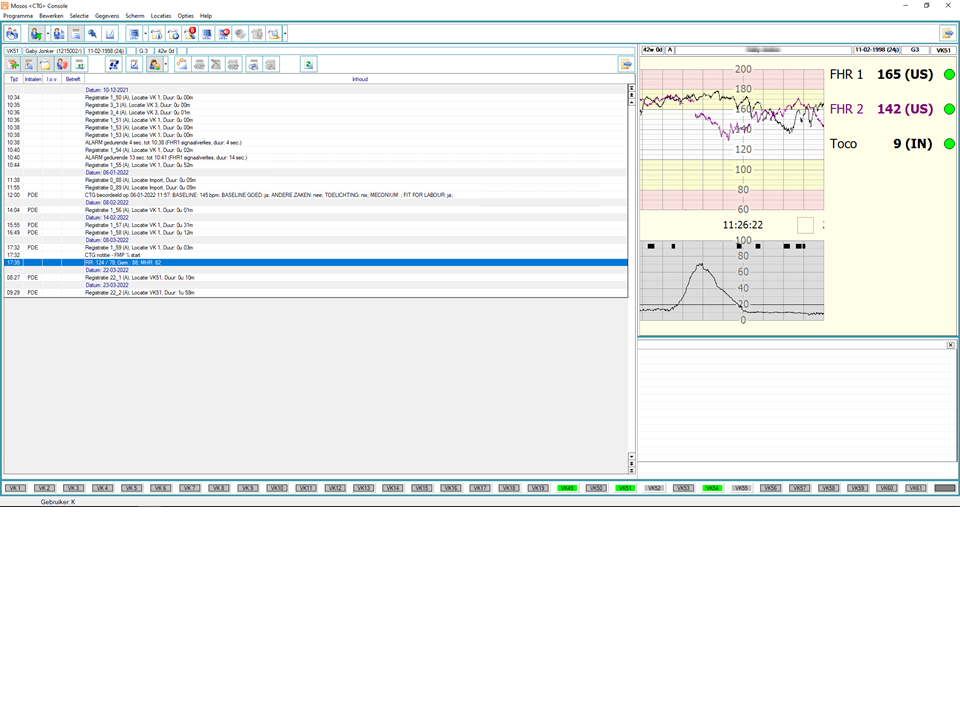The height and width of the screenshot is (720, 960).
Task: Click the calendar date icon in logbook toolbar
Action: (x=79, y=64)
